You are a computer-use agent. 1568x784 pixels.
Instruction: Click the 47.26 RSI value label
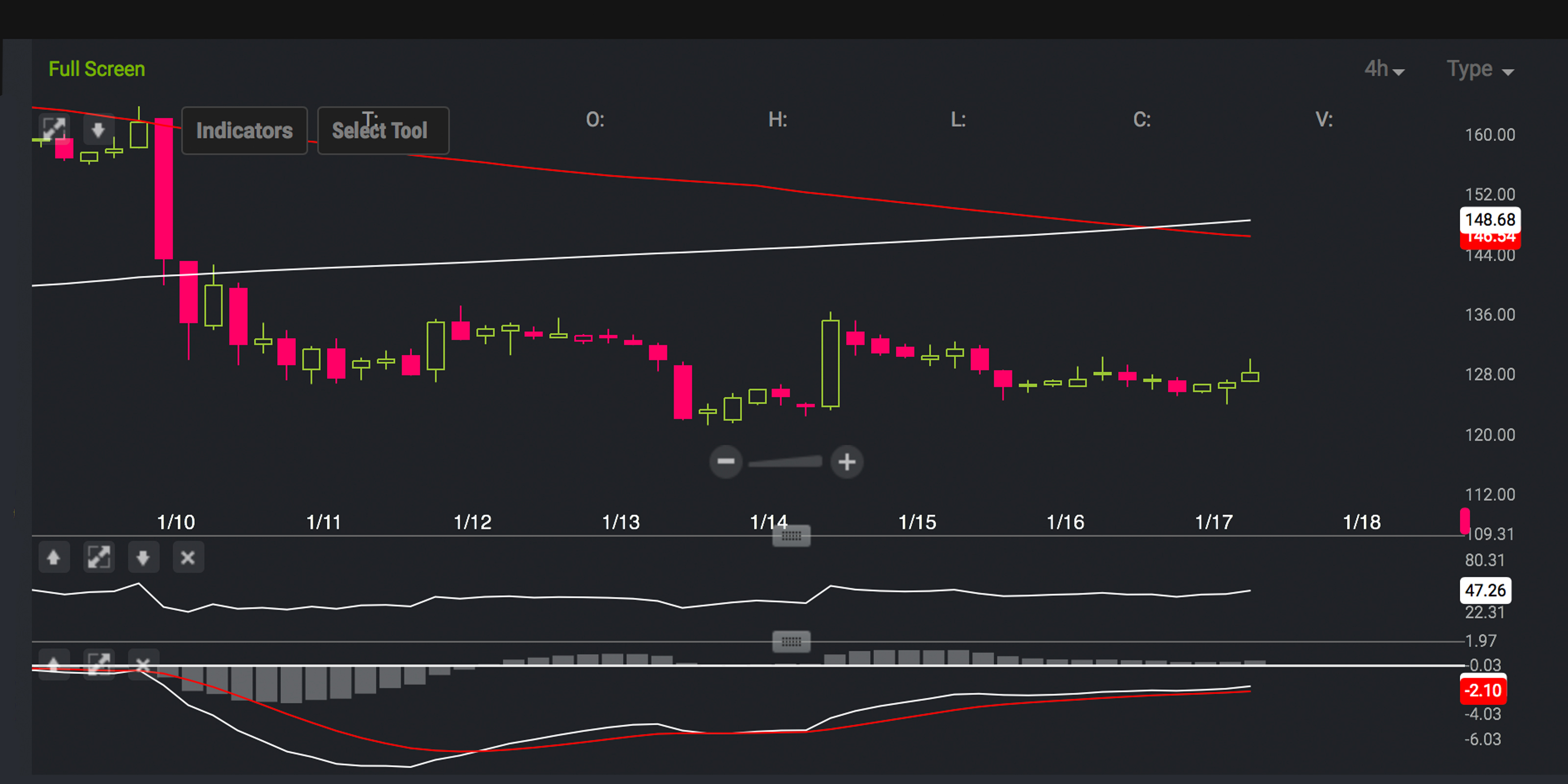click(1485, 590)
